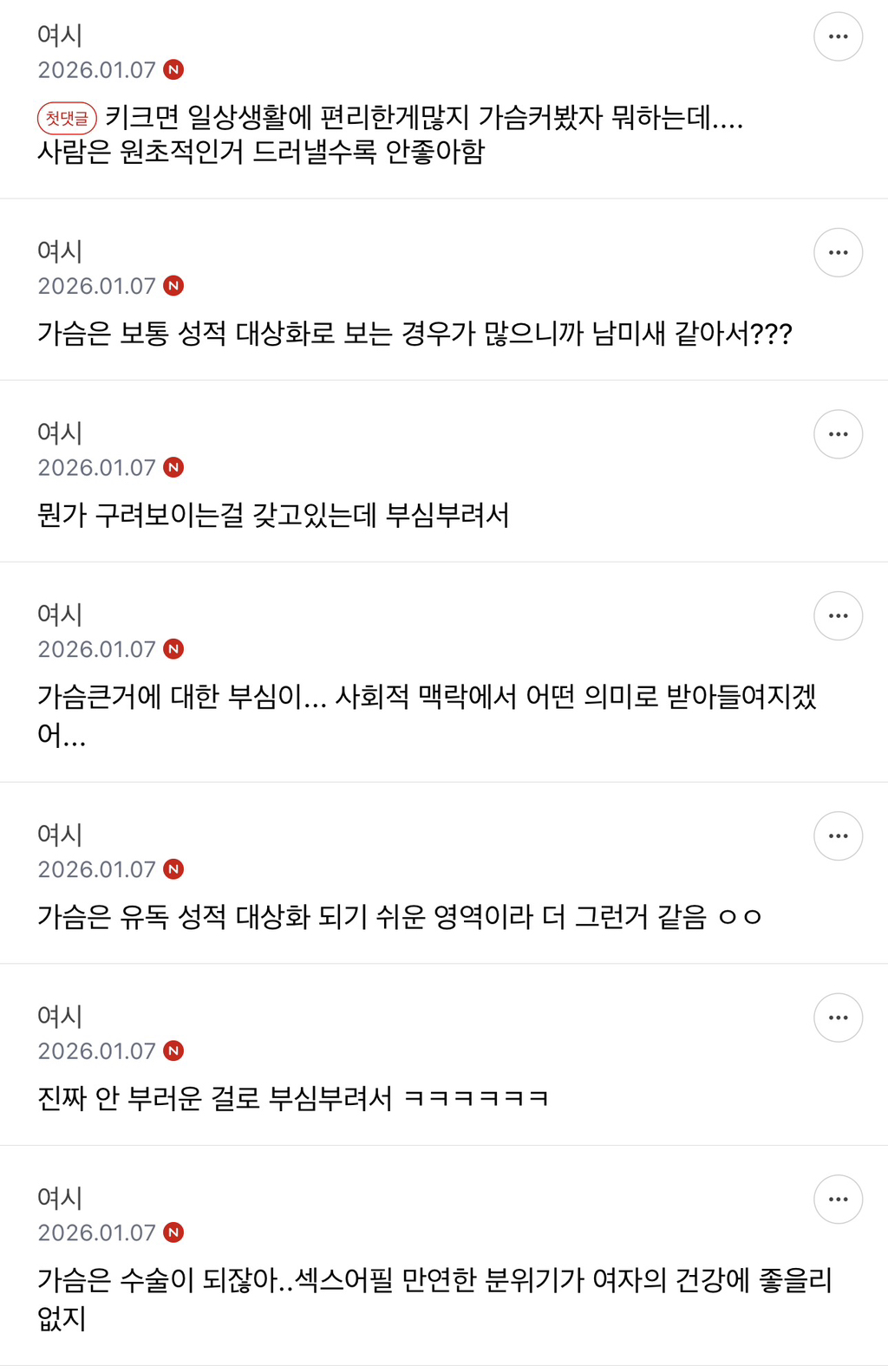The height and width of the screenshot is (1372, 888).
Task: Click the comment text 뭔가 구려보이는걸 갖고있는데
Action: point(273,516)
